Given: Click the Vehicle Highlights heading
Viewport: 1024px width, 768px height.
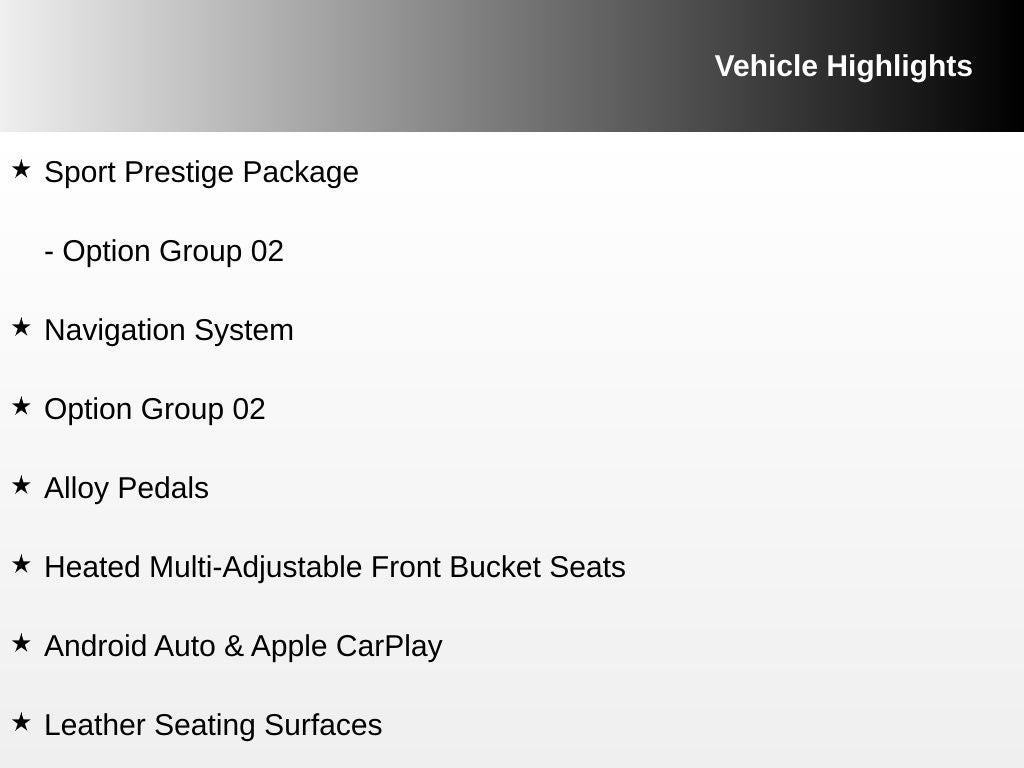Looking at the screenshot, I should coord(843,66).
